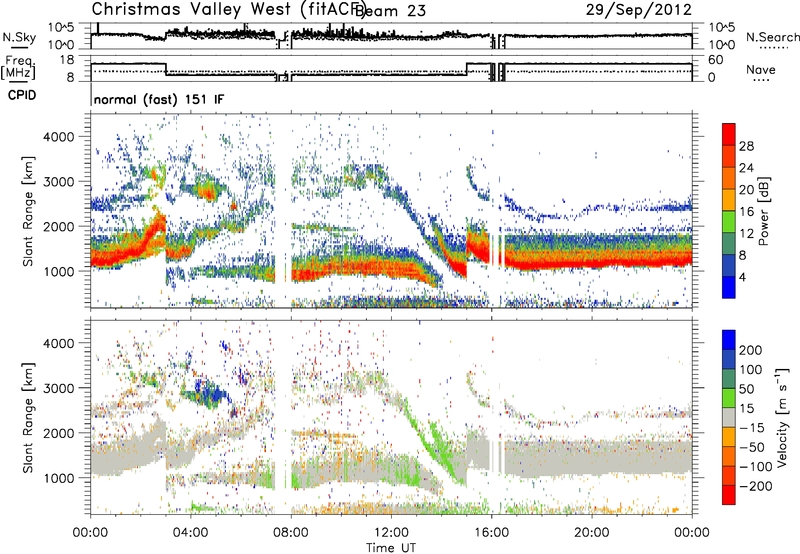Click the 'N.Sky' legend label
The width and height of the screenshot is (800, 554).
point(19,37)
